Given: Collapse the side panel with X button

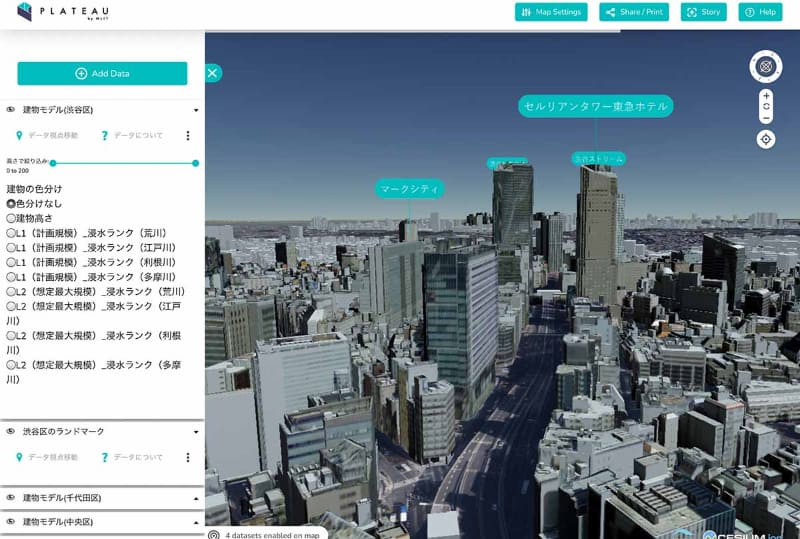Looking at the screenshot, I should pos(213,73).
